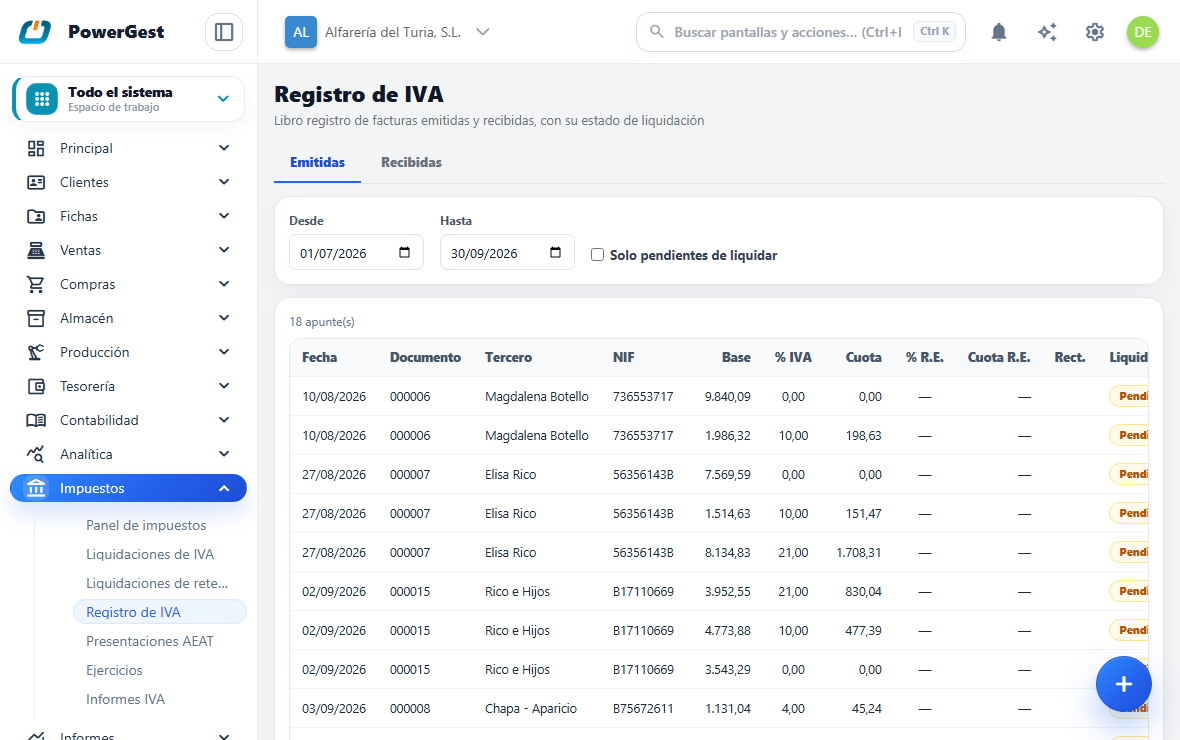Open the DE user avatar menu
Viewport: 1180px width, 740px height.
1142,32
